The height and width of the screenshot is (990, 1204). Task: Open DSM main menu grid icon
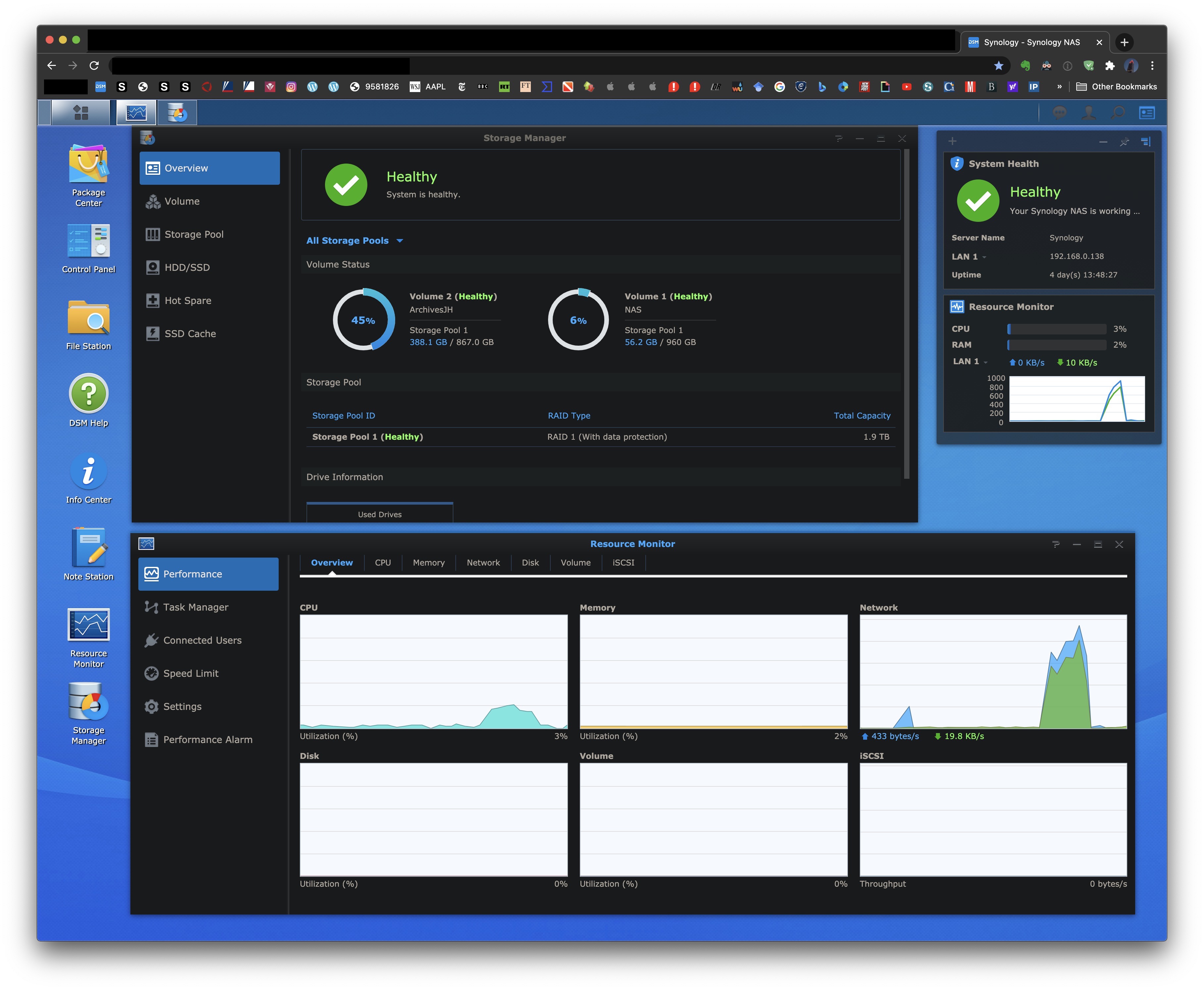[x=81, y=113]
